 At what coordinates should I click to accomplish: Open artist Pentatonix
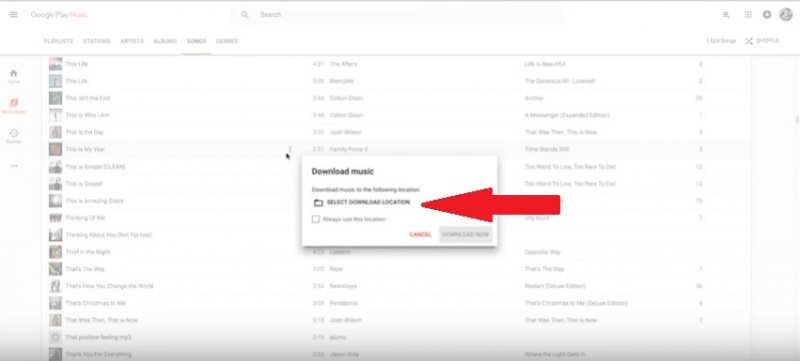[343, 303]
